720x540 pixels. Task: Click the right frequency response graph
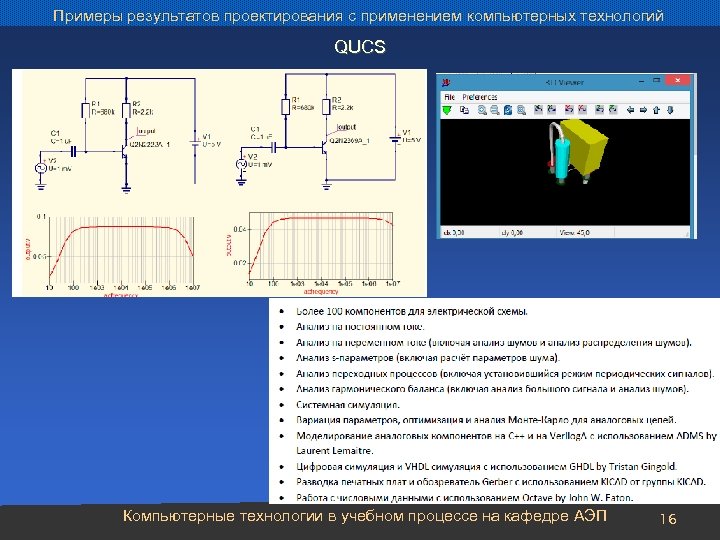tap(315, 252)
